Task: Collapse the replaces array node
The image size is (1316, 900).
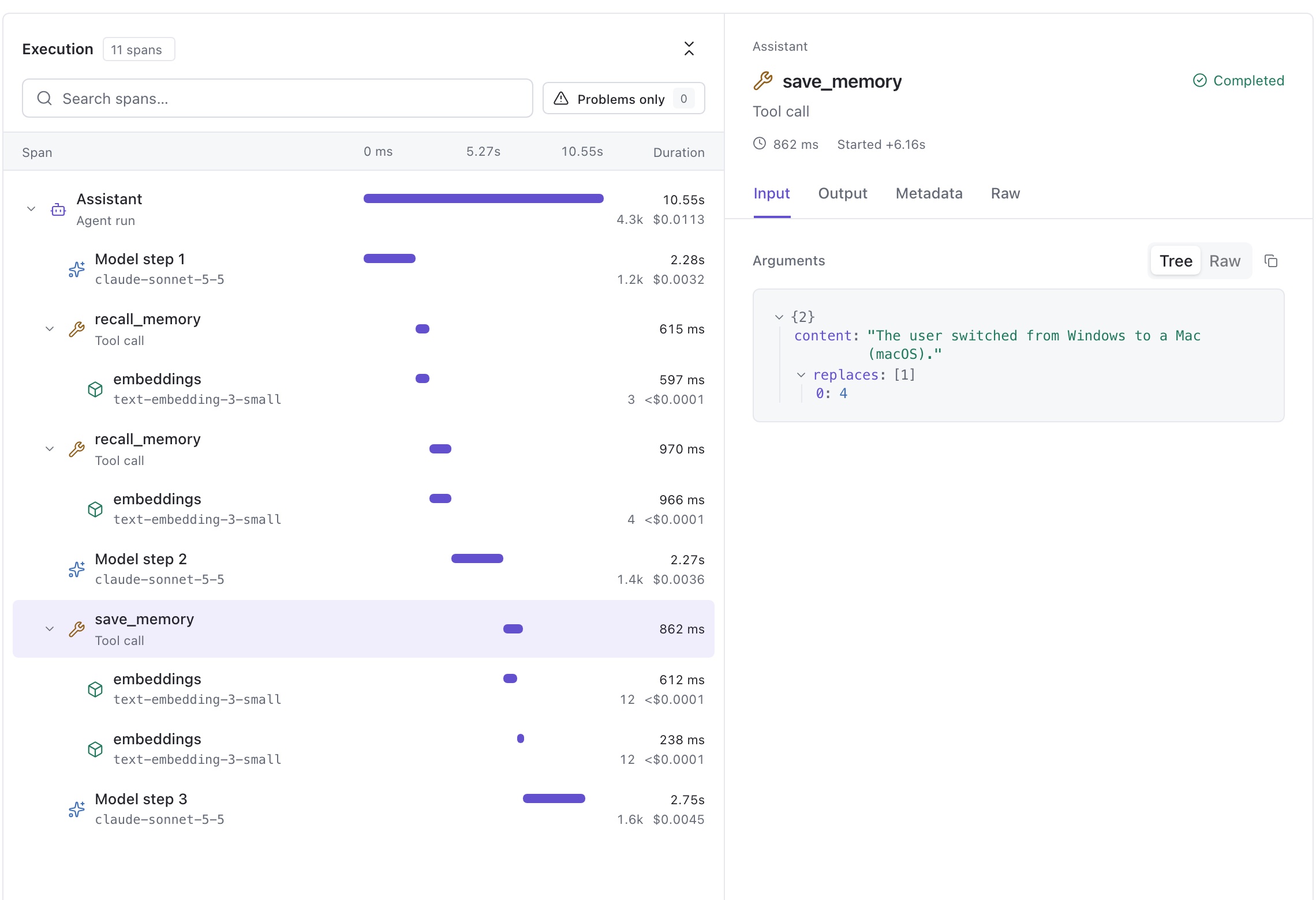Action: pyautogui.click(x=801, y=375)
